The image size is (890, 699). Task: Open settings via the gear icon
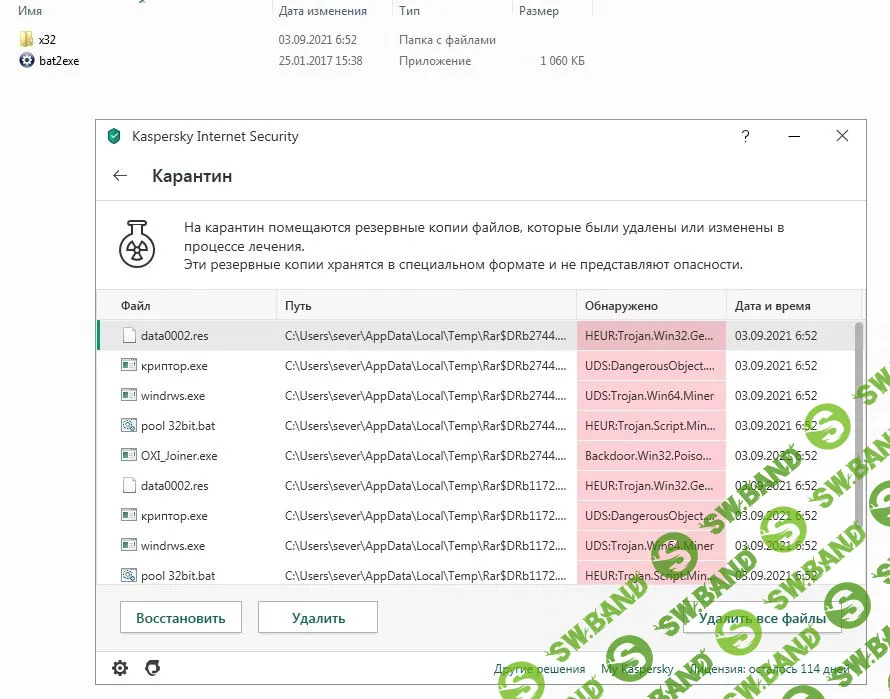(x=120, y=668)
